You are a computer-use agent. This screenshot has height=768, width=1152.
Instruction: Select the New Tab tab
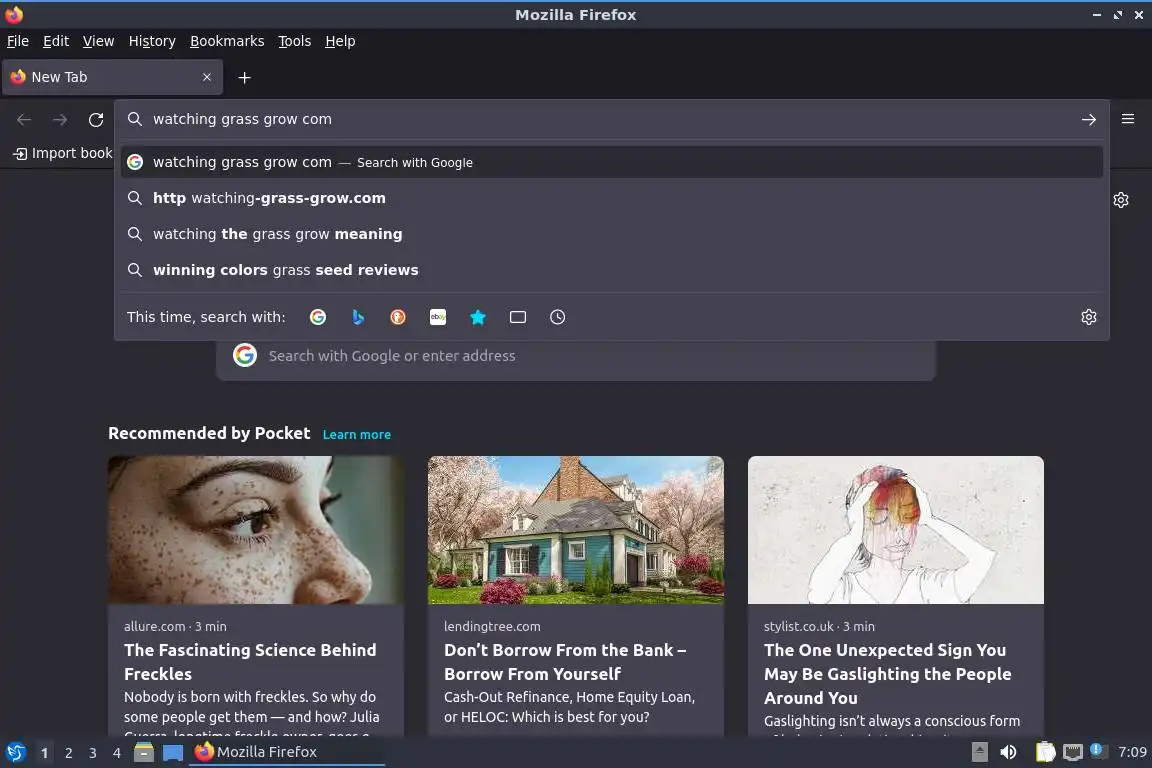point(112,77)
